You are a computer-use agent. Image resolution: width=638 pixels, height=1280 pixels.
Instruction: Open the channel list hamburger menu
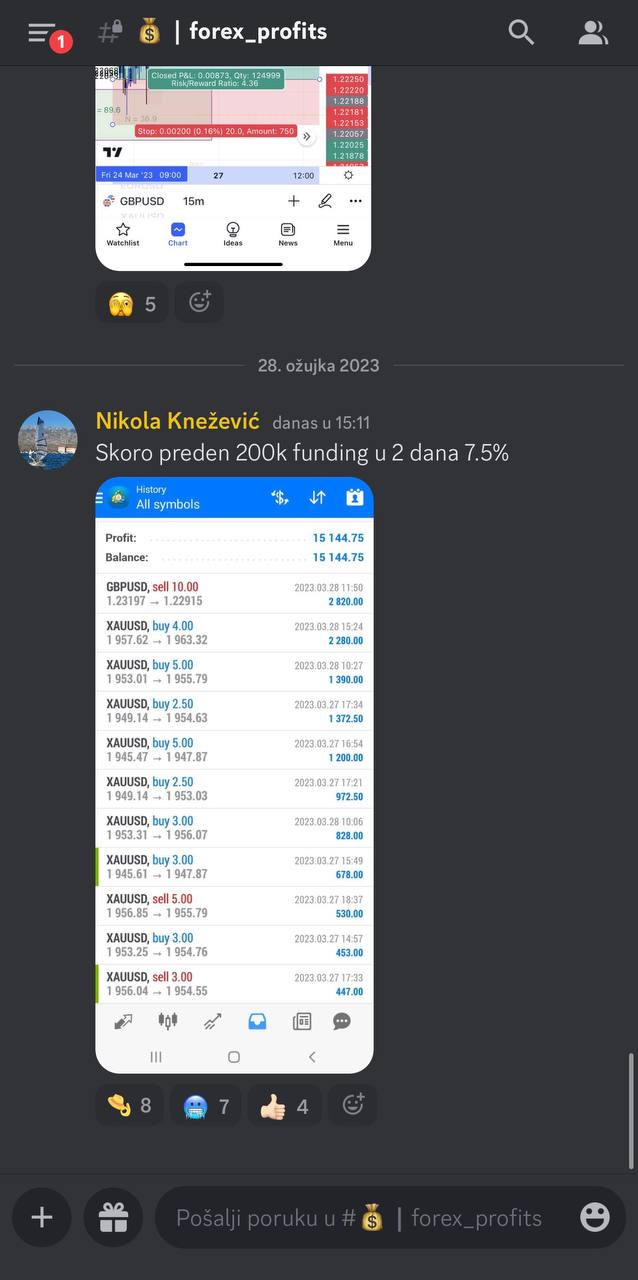coord(43,33)
